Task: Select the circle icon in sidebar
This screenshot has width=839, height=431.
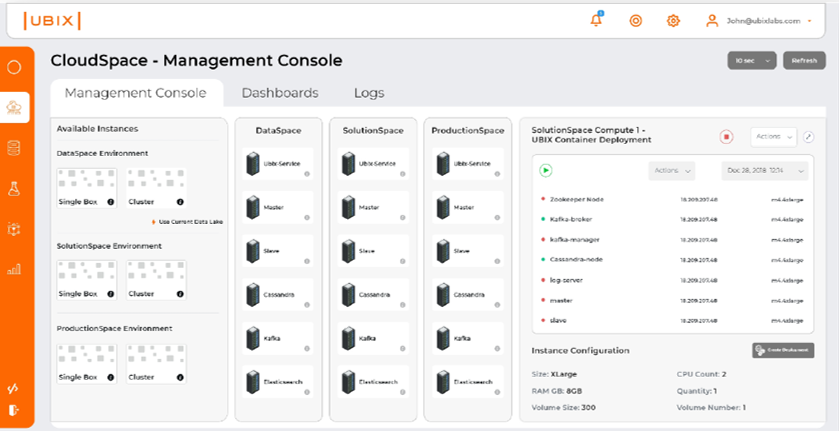Action: tap(14, 67)
